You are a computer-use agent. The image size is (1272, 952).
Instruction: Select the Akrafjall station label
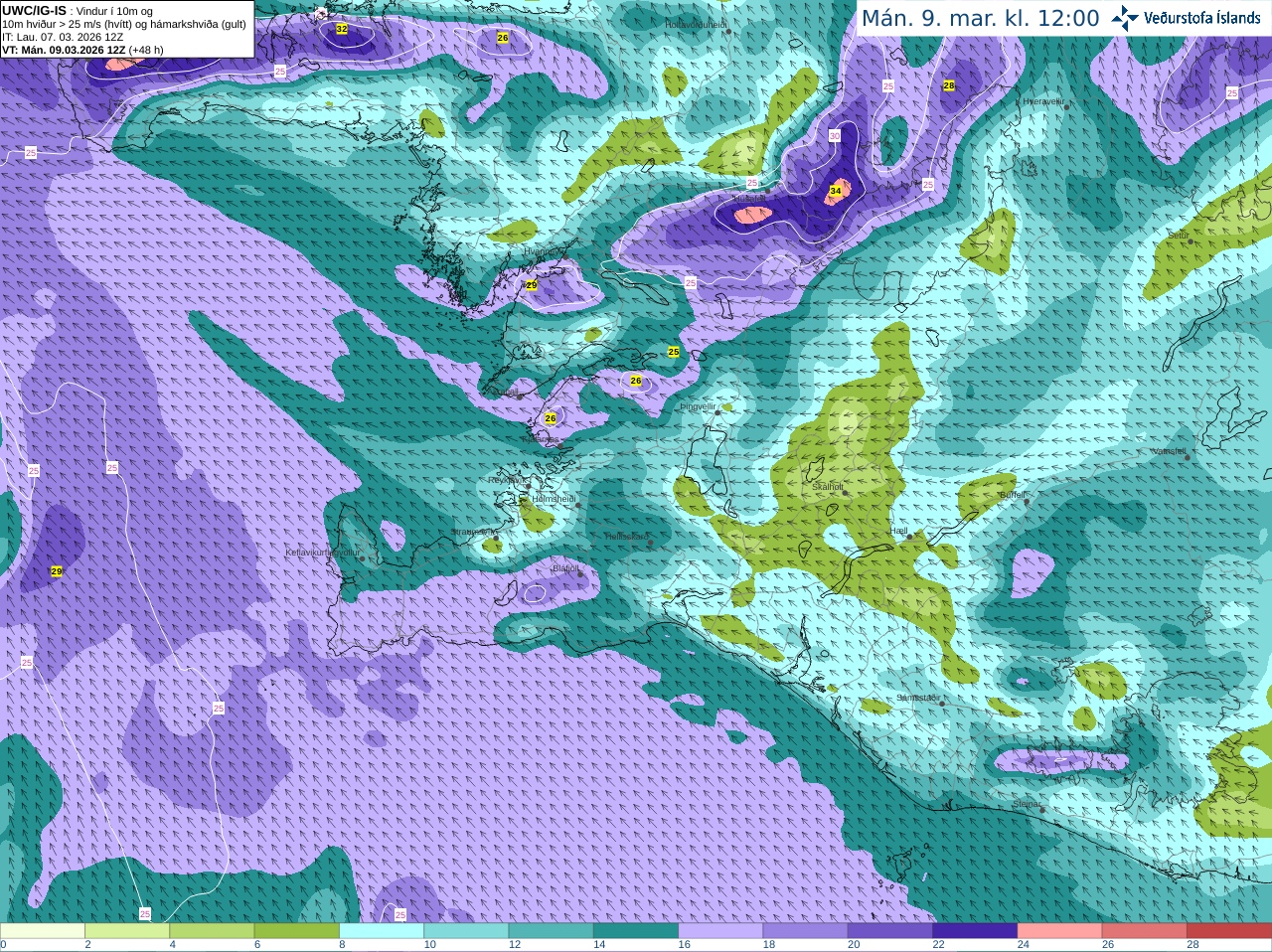click(503, 393)
